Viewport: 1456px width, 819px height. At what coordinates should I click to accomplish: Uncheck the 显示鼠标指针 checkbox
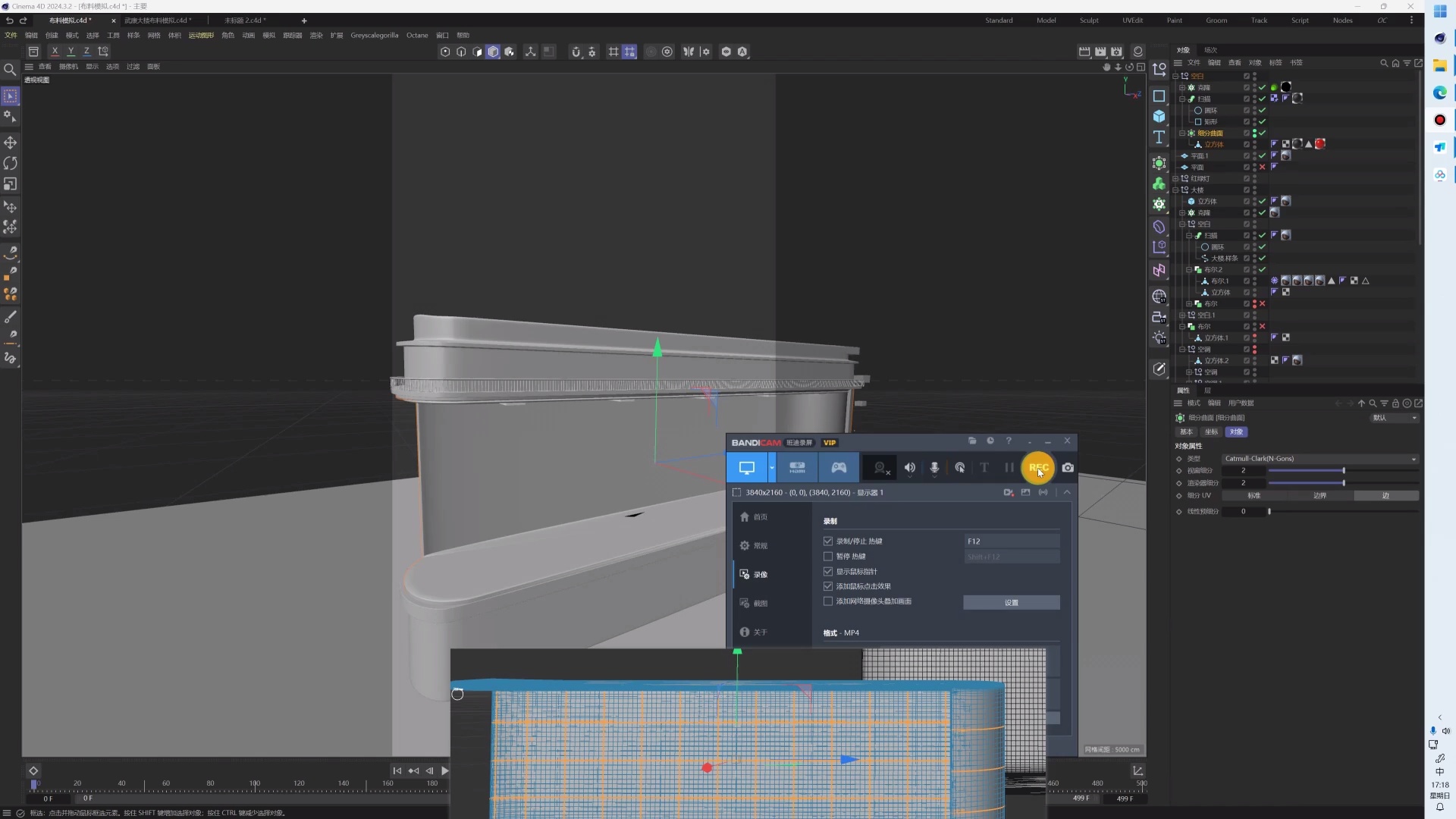coord(828,571)
